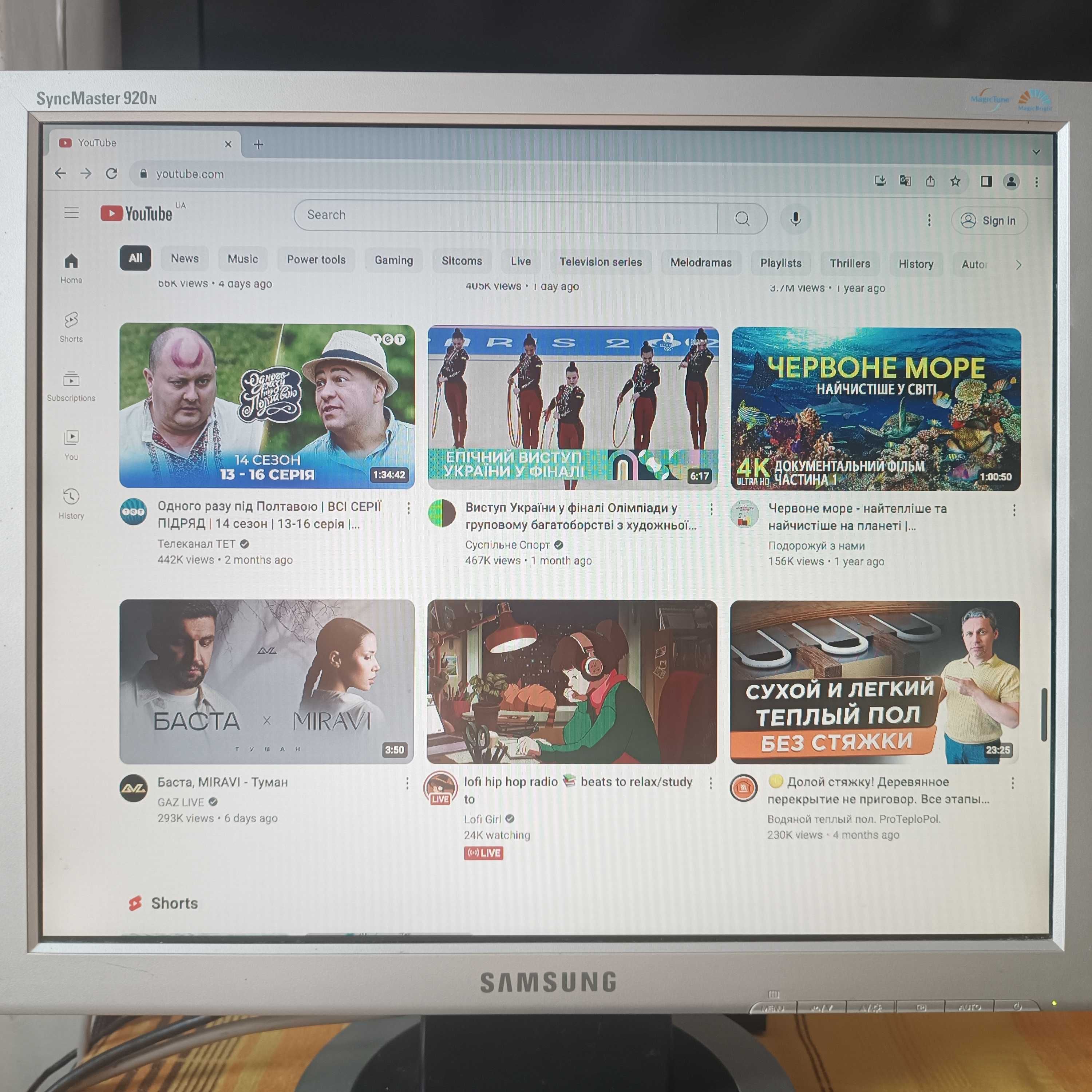Select the Melodramas filter chip

701,262
